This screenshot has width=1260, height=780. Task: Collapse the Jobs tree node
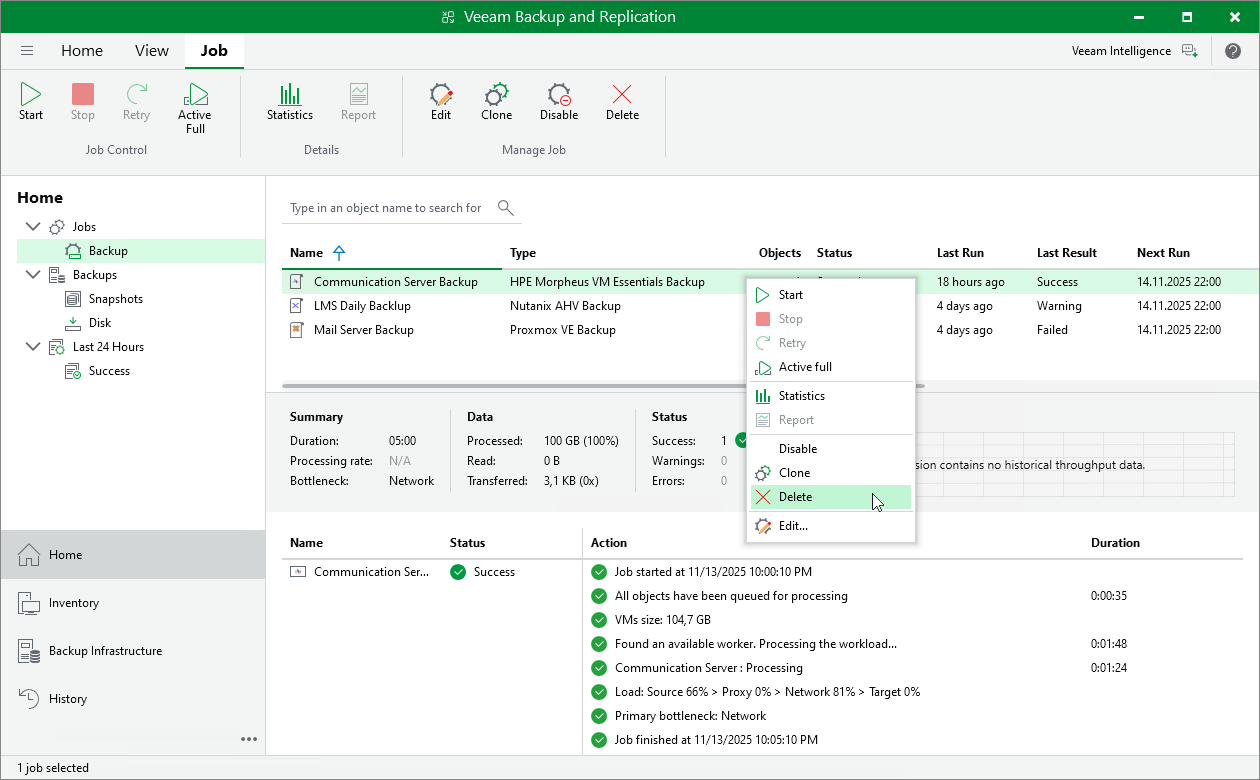33,226
